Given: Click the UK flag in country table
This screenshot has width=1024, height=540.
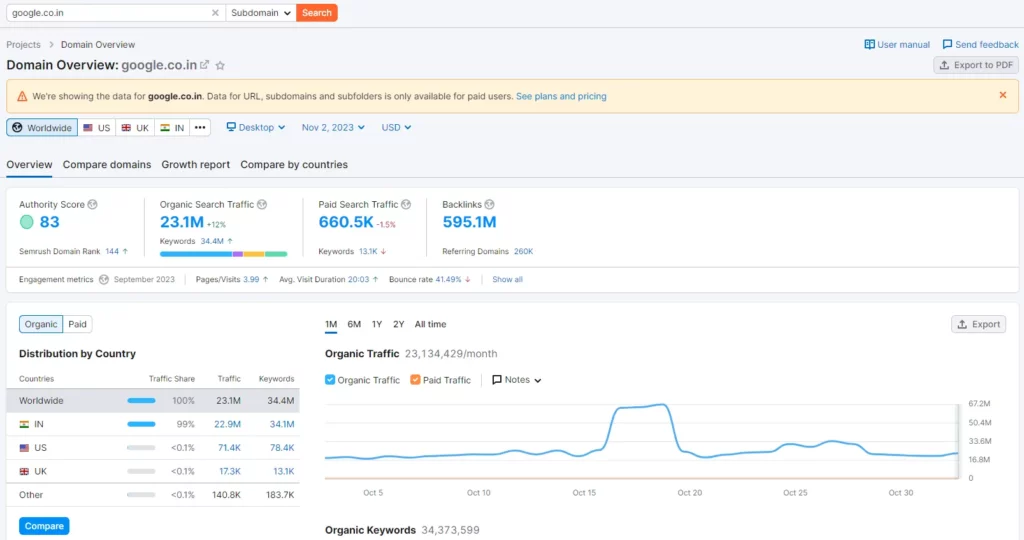Looking at the screenshot, I should click(x=24, y=471).
